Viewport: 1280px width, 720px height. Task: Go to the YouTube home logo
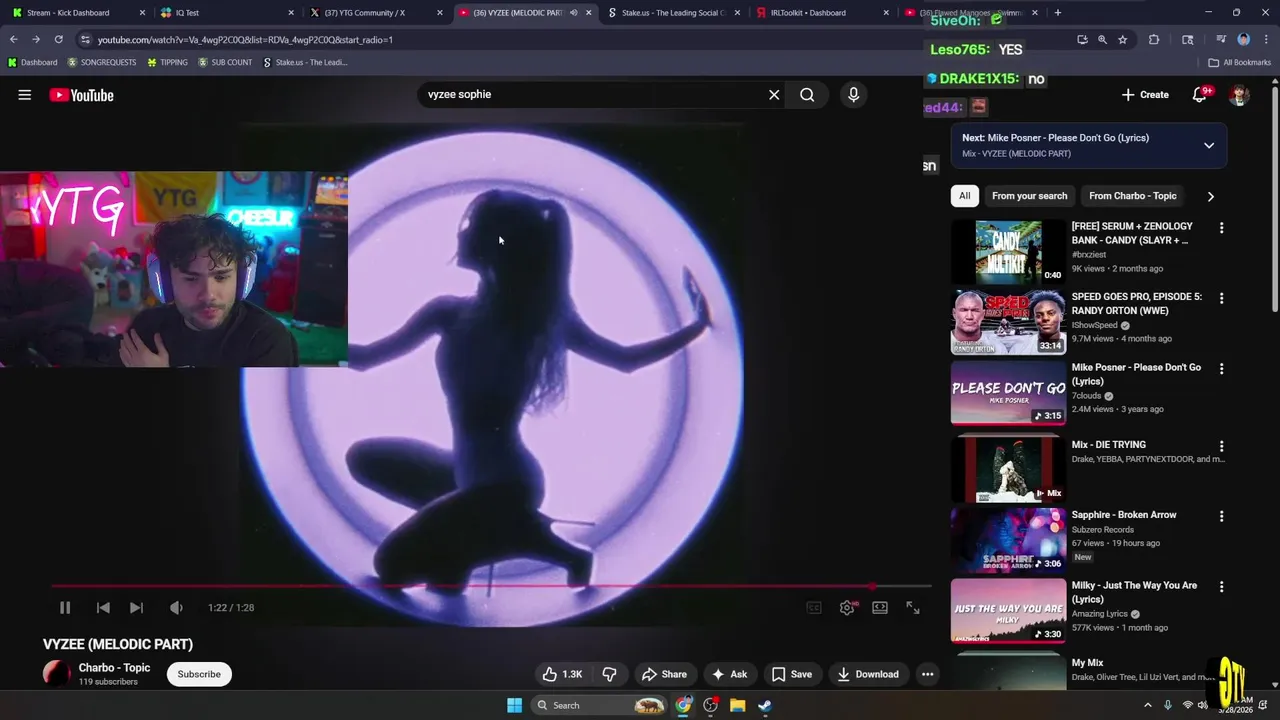tap(82, 95)
